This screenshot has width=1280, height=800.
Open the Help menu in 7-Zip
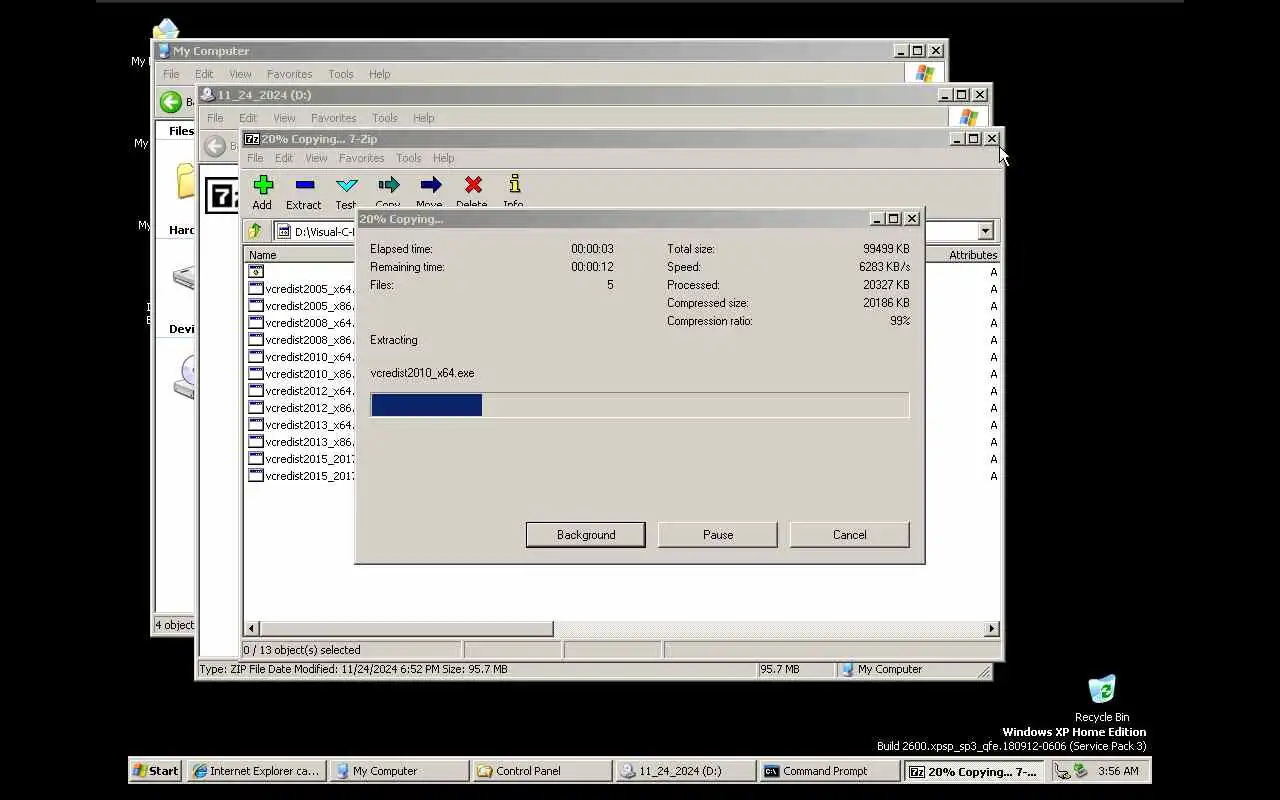click(443, 158)
